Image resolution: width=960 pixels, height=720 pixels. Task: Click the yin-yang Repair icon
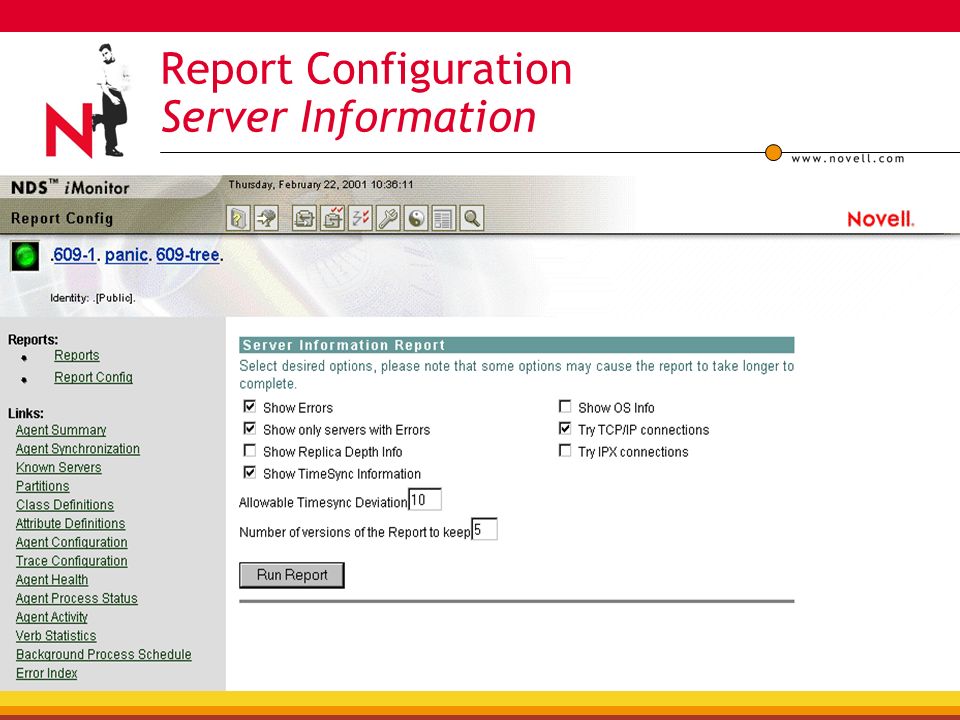(416, 218)
